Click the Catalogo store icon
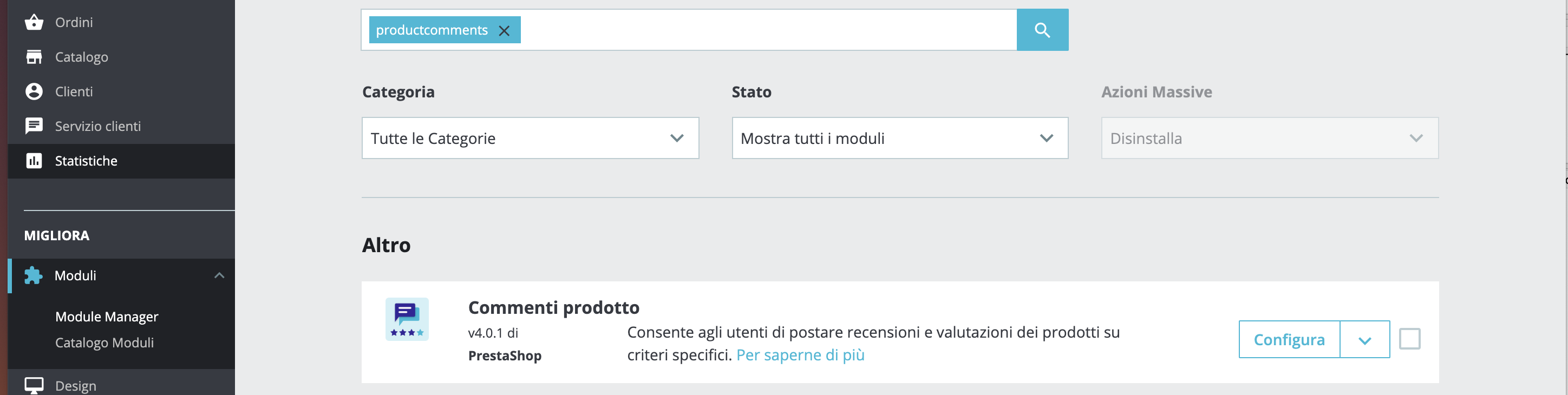The width and height of the screenshot is (1568, 395). click(x=34, y=57)
